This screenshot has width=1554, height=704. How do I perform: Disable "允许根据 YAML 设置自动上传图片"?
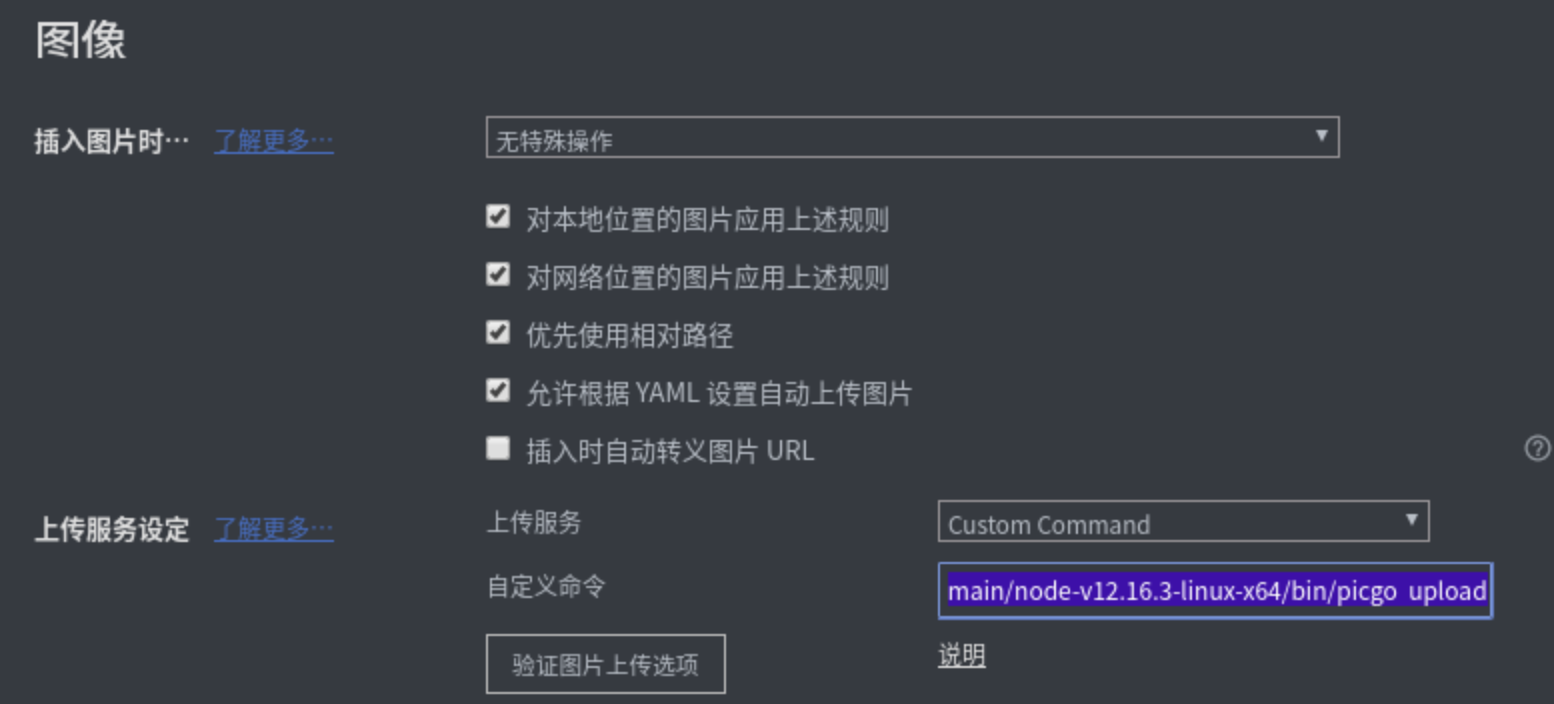pyautogui.click(x=497, y=390)
